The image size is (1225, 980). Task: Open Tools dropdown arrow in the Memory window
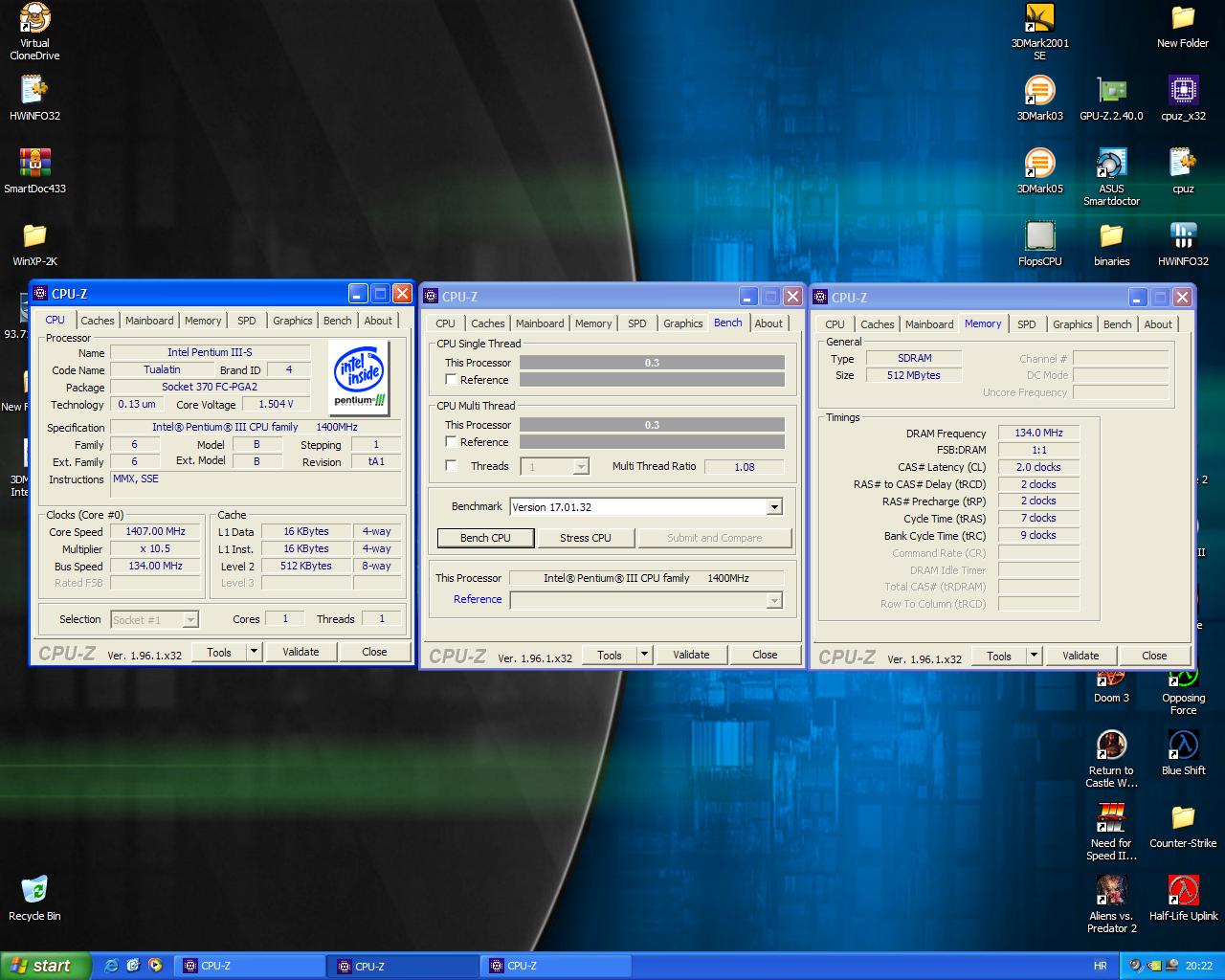point(1034,656)
